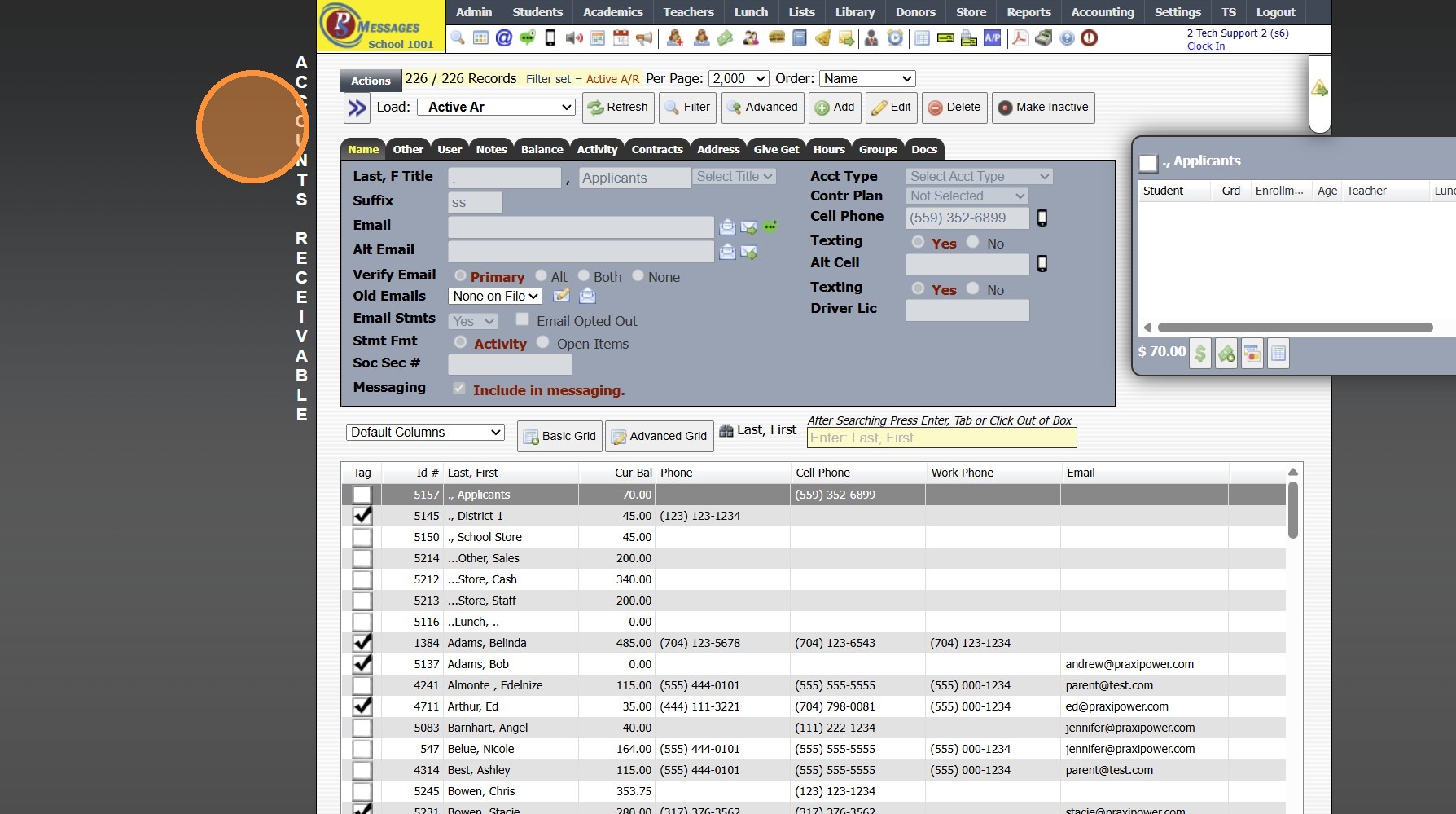
Task: Click the Make Inactive button
Action: coord(1042,108)
